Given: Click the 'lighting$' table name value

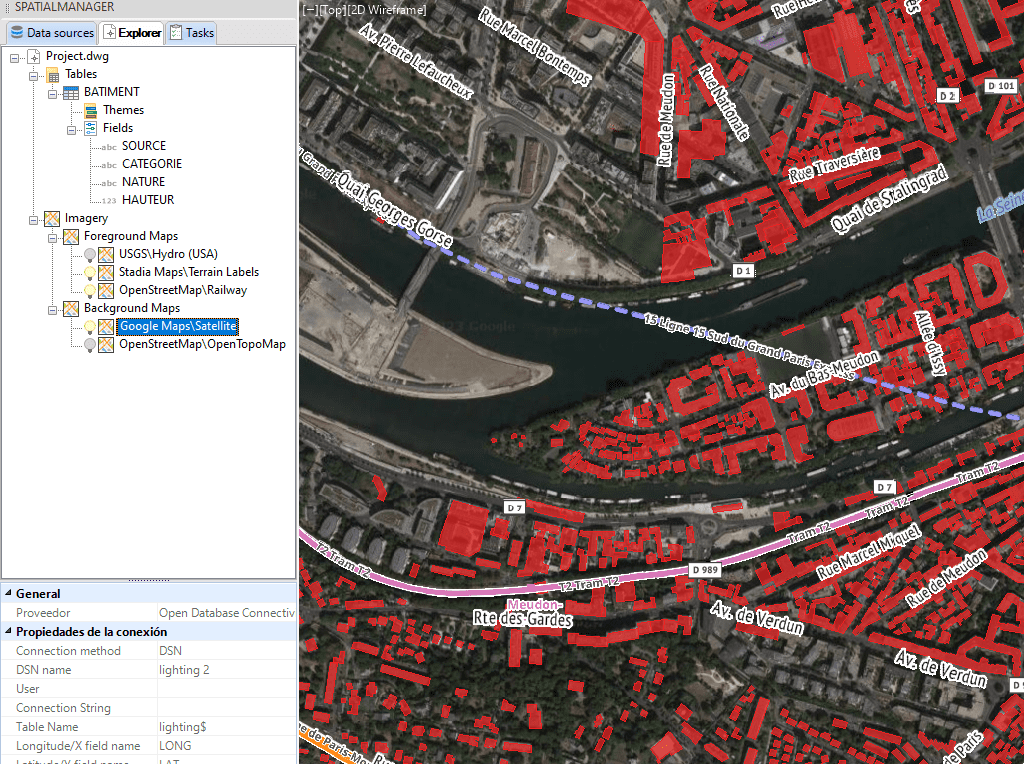Looking at the screenshot, I should click(x=182, y=726).
